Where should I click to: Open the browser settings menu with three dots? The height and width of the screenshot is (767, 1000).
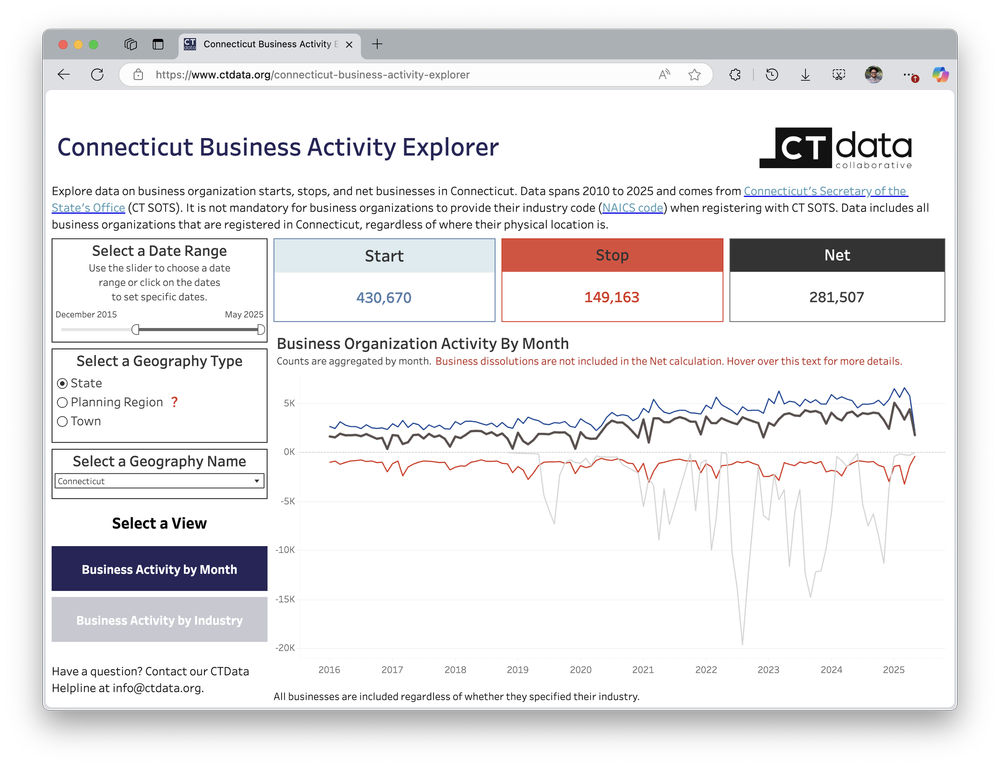point(910,74)
